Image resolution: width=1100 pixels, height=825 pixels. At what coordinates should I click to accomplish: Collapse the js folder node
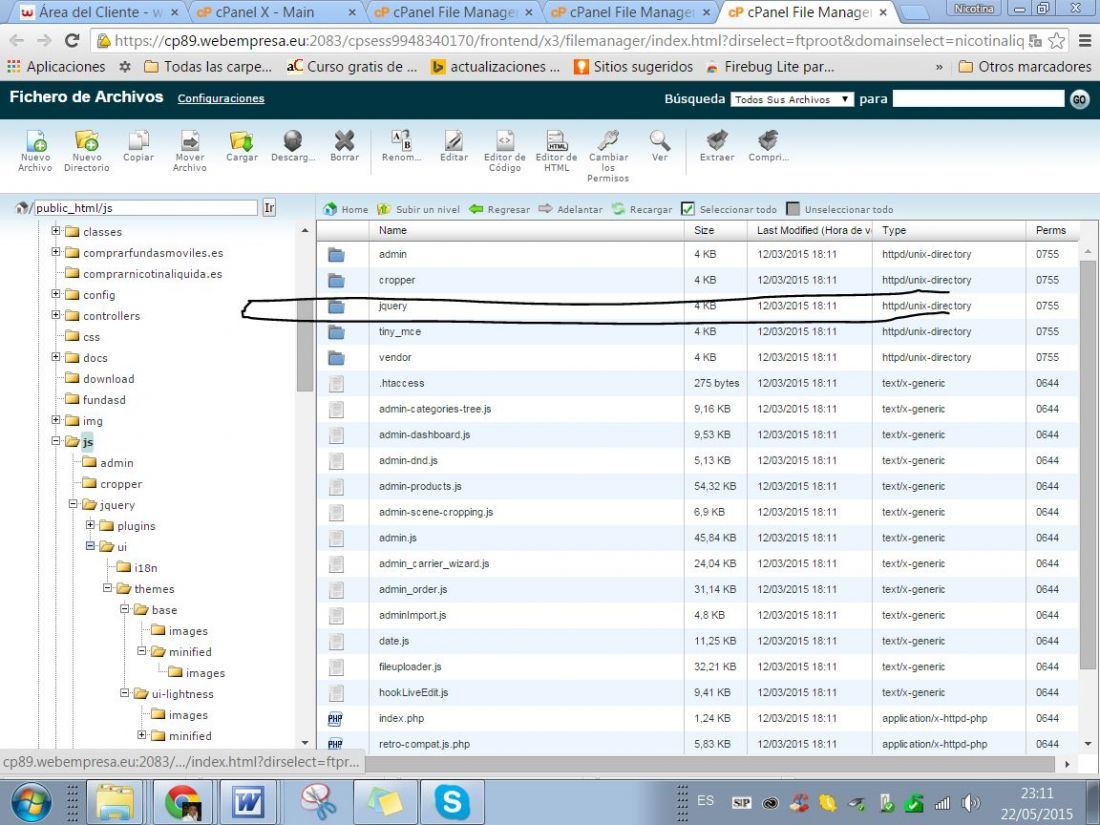click(55, 441)
